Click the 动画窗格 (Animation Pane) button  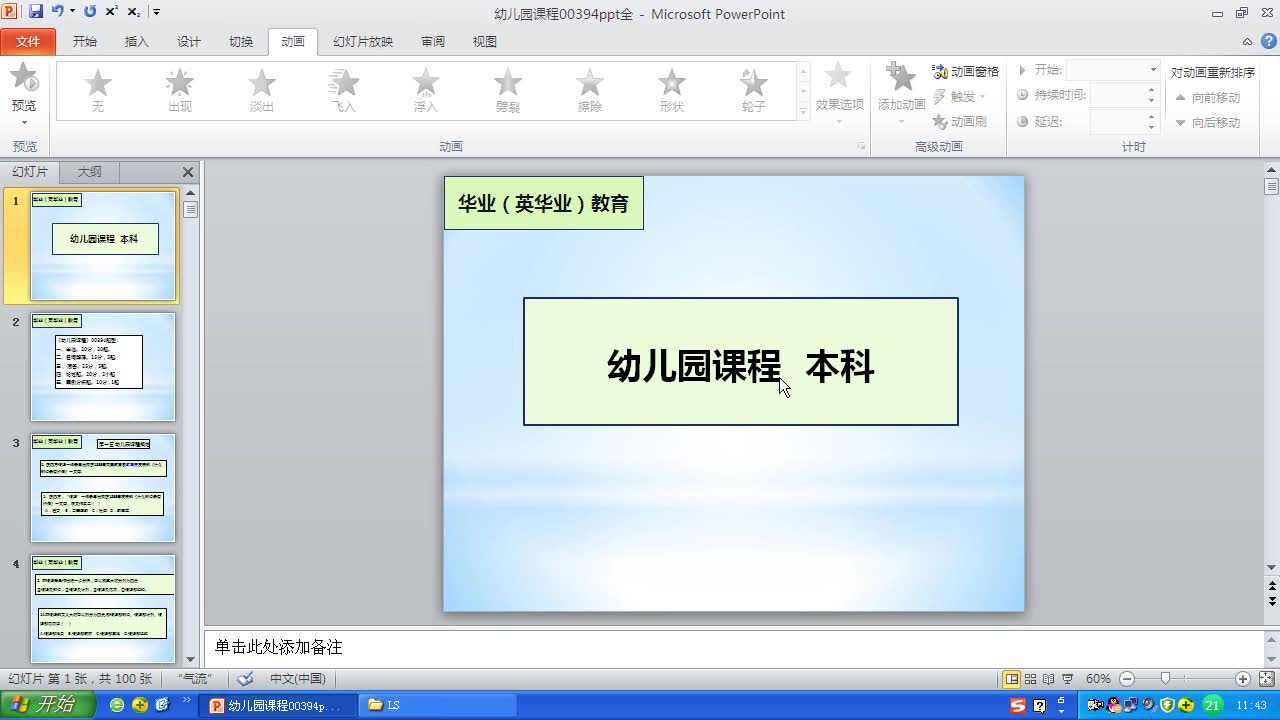[x=966, y=72]
